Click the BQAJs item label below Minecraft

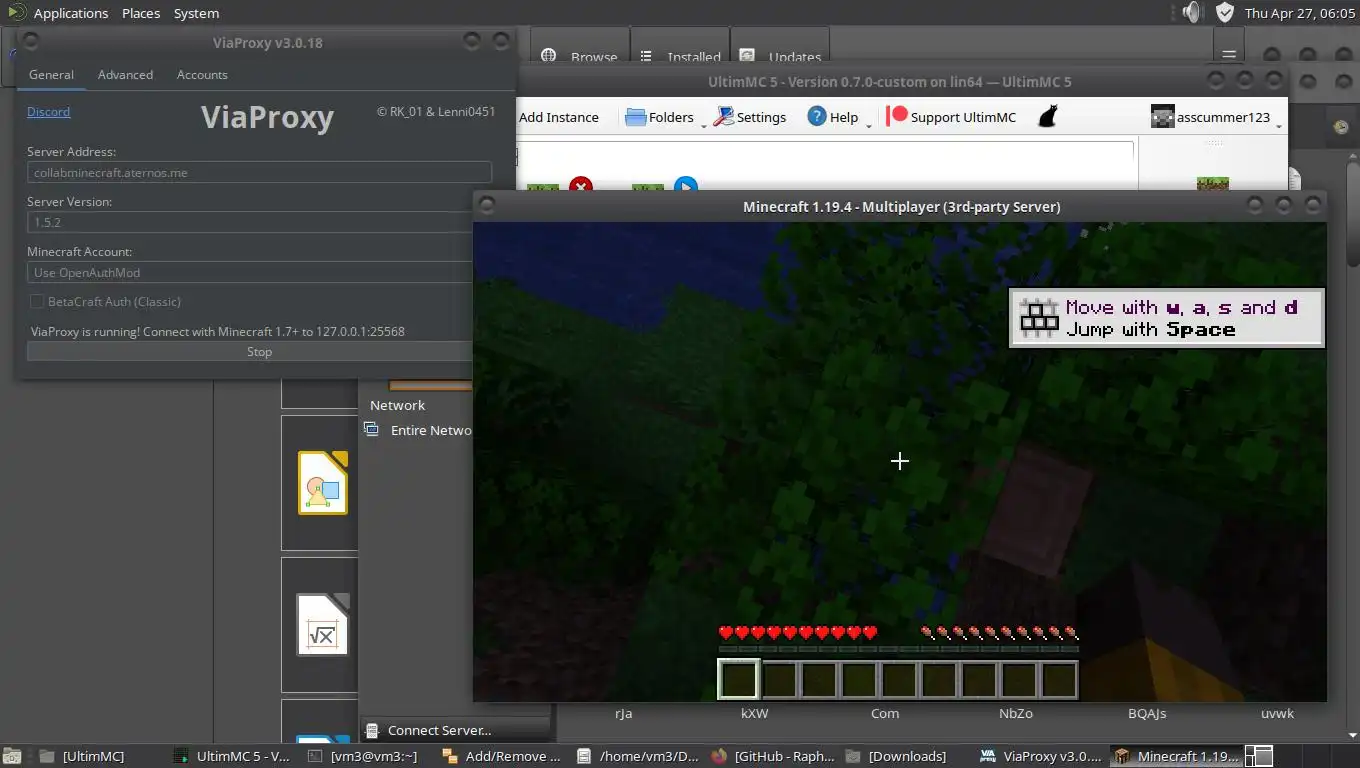click(x=1147, y=713)
